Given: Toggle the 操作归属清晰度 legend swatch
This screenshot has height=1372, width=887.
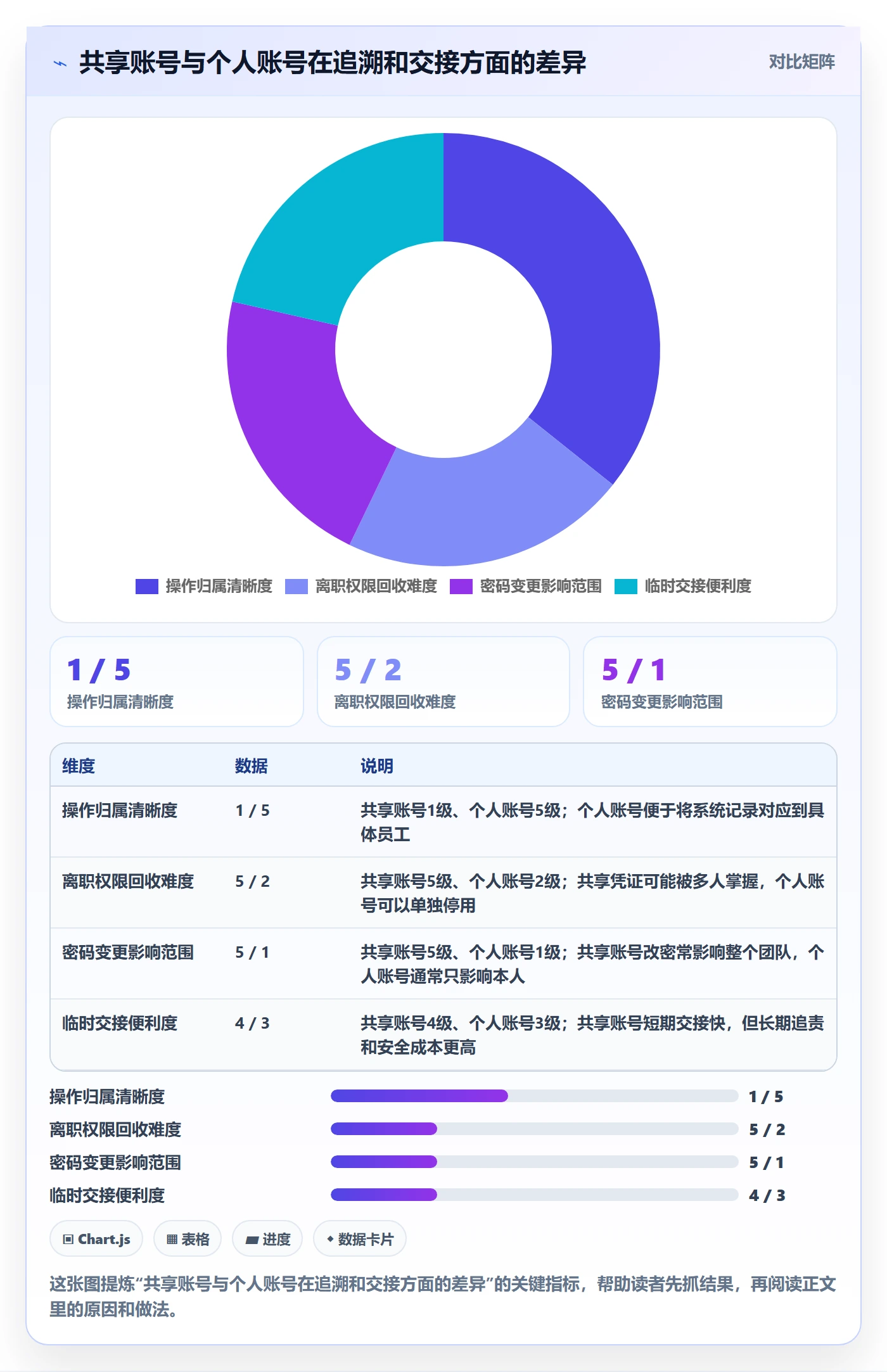Looking at the screenshot, I should point(146,587).
